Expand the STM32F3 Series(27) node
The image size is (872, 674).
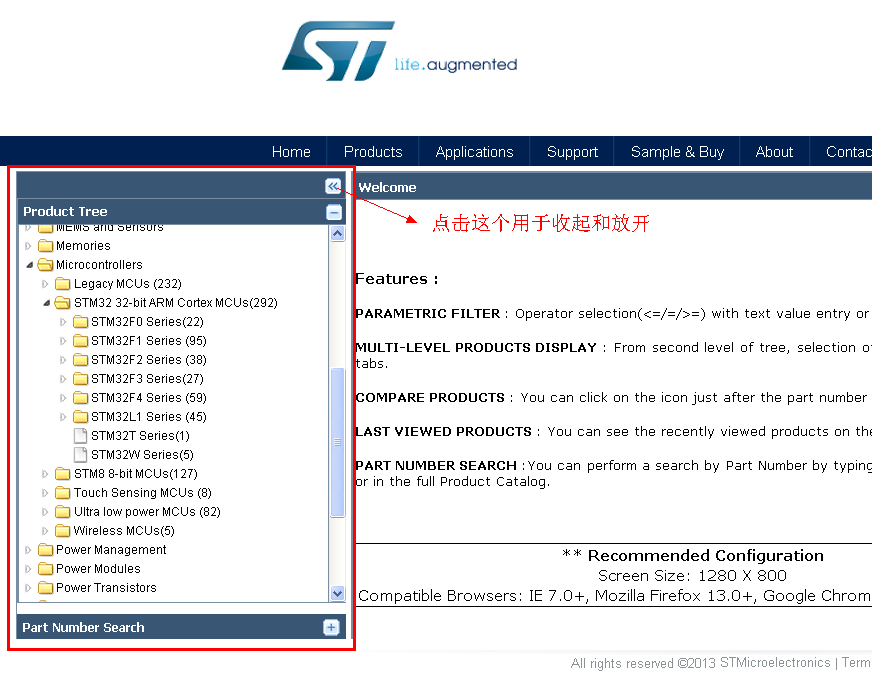coord(63,379)
